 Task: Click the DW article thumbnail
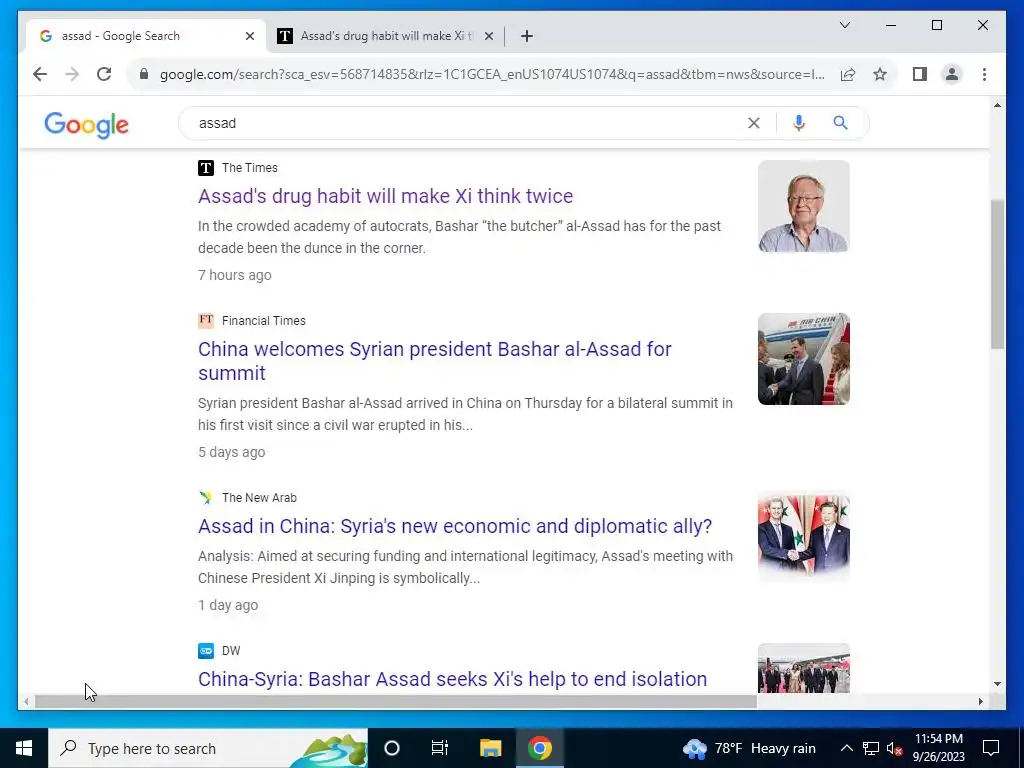click(x=803, y=667)
